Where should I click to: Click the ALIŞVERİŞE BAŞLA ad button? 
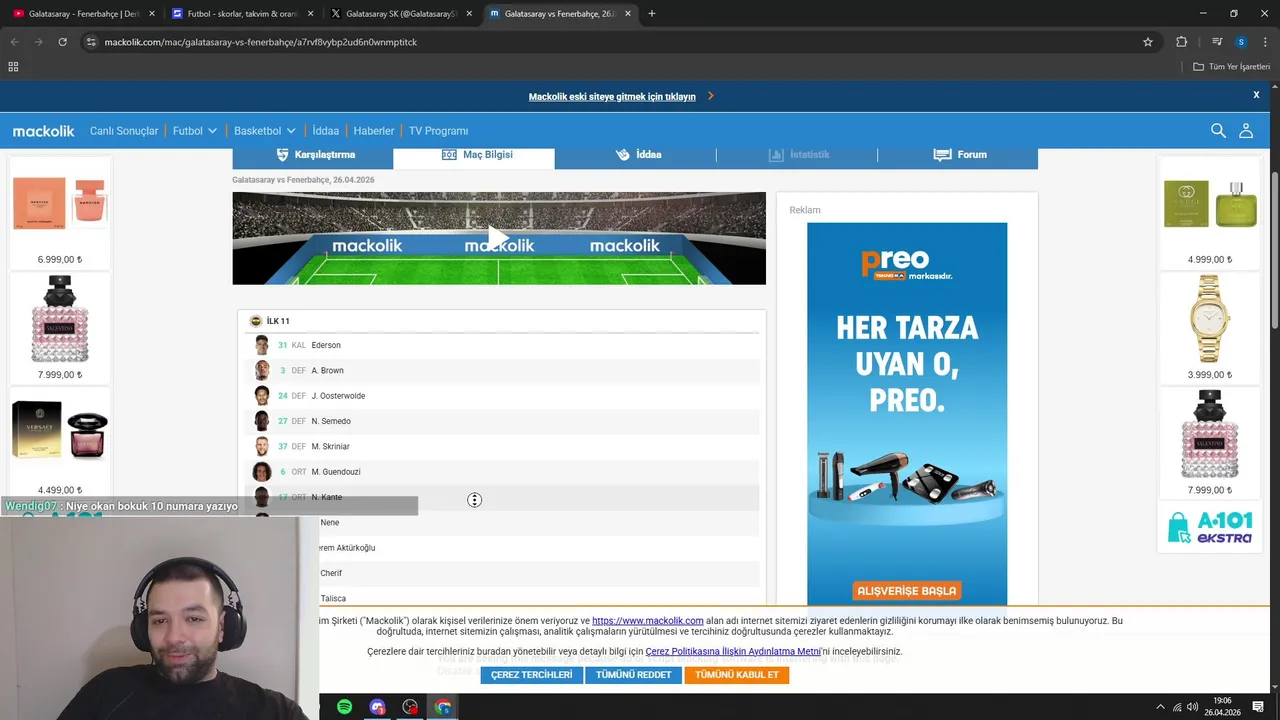coord(906,591)
